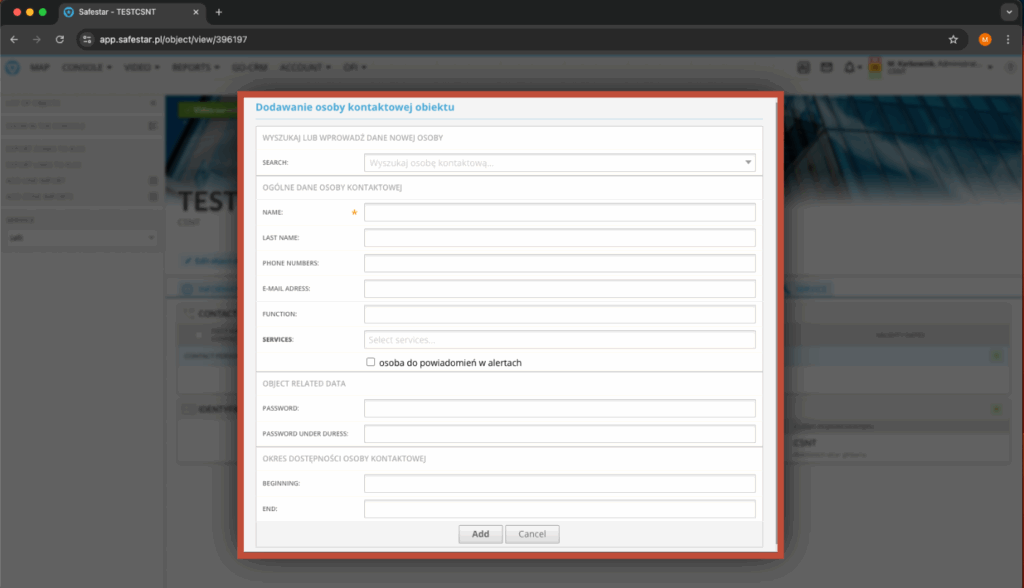This screenshot has height=588, width=1024.
Task: Open the Select services dropdown
Action: coord(559,340)
